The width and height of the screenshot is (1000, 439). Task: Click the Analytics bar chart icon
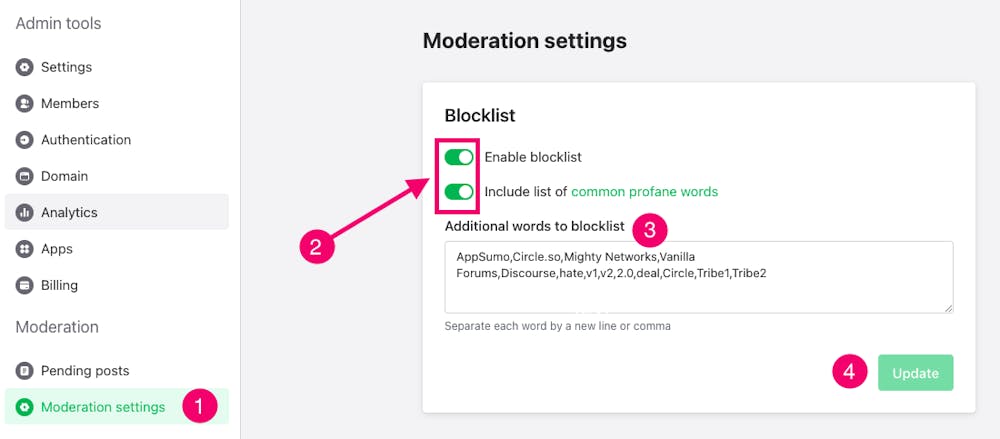tap(24, 213)
